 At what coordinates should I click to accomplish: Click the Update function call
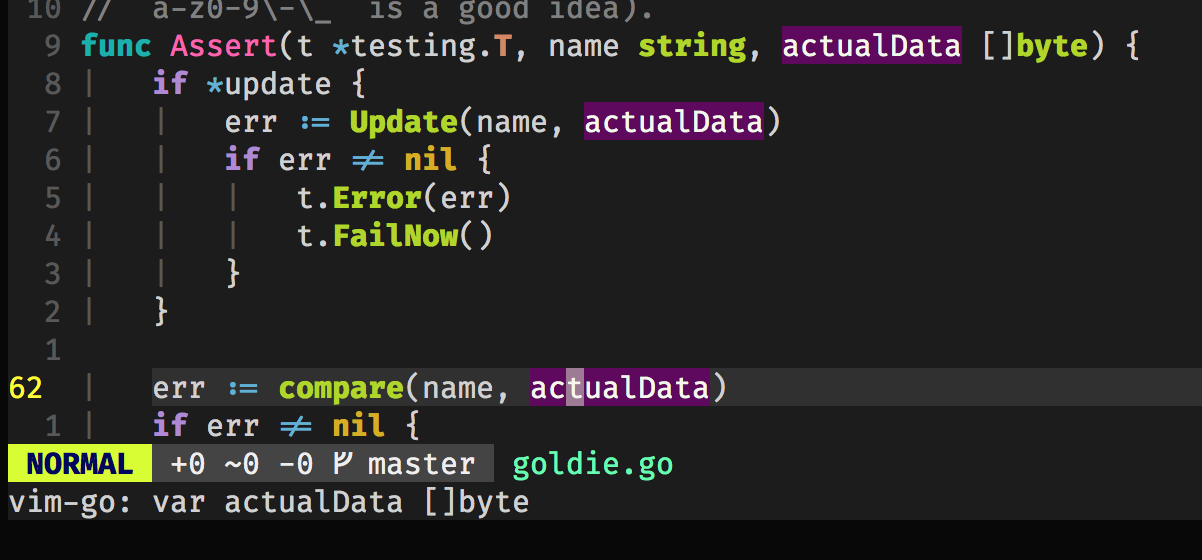(x=403, y=122)
